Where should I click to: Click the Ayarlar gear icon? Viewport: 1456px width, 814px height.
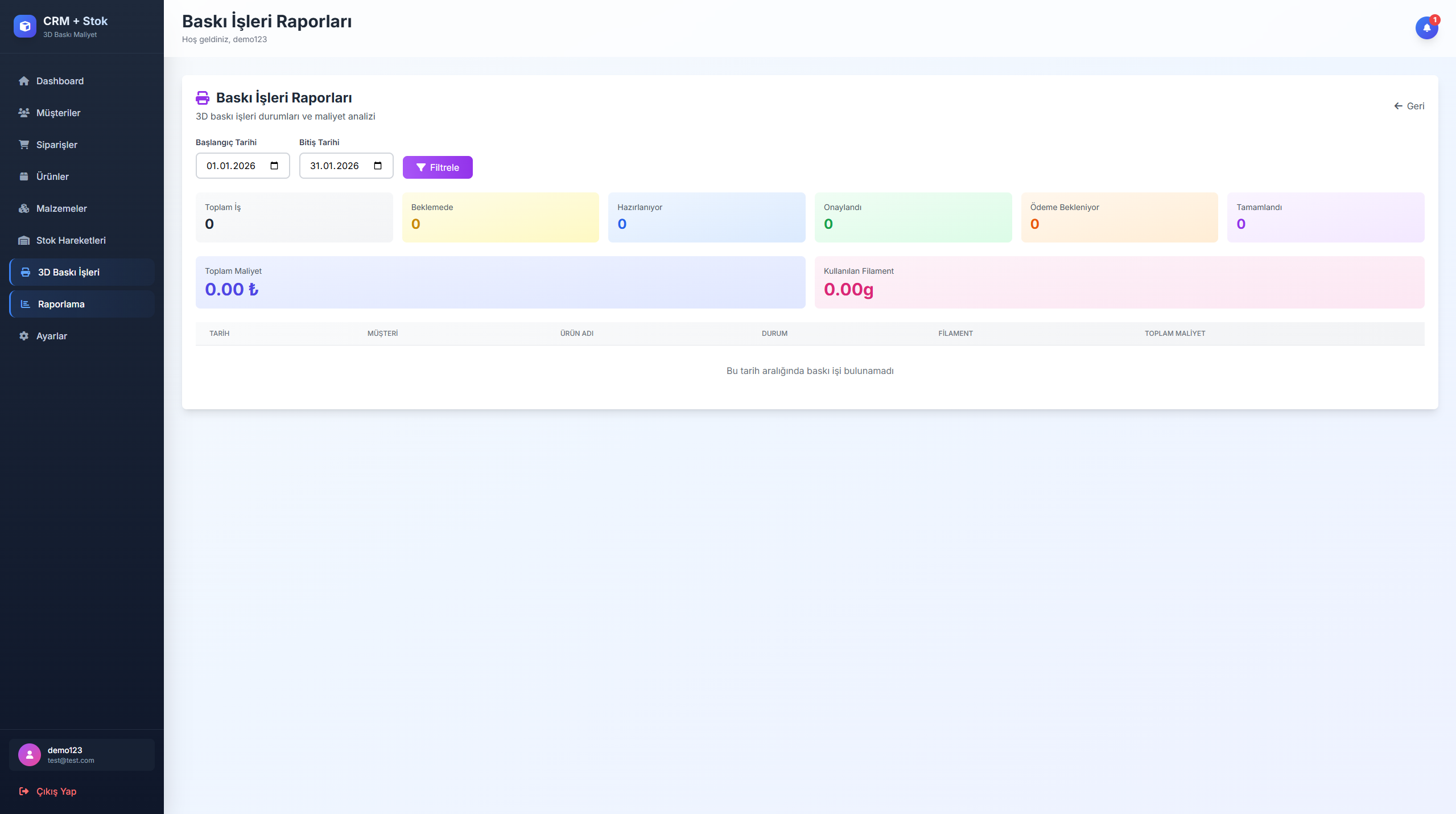point(24,336)
